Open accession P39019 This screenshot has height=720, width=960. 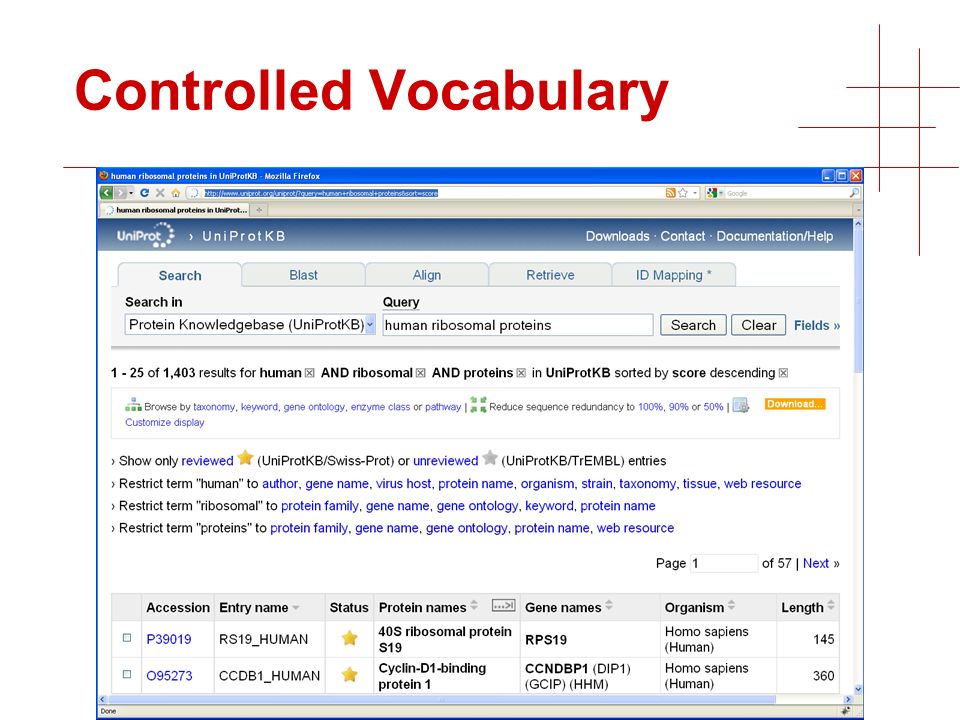(168, 639)
